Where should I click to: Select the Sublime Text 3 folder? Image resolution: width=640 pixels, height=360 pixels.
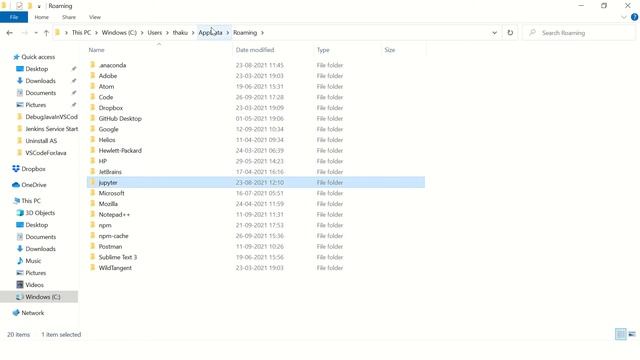click(118, 257)
